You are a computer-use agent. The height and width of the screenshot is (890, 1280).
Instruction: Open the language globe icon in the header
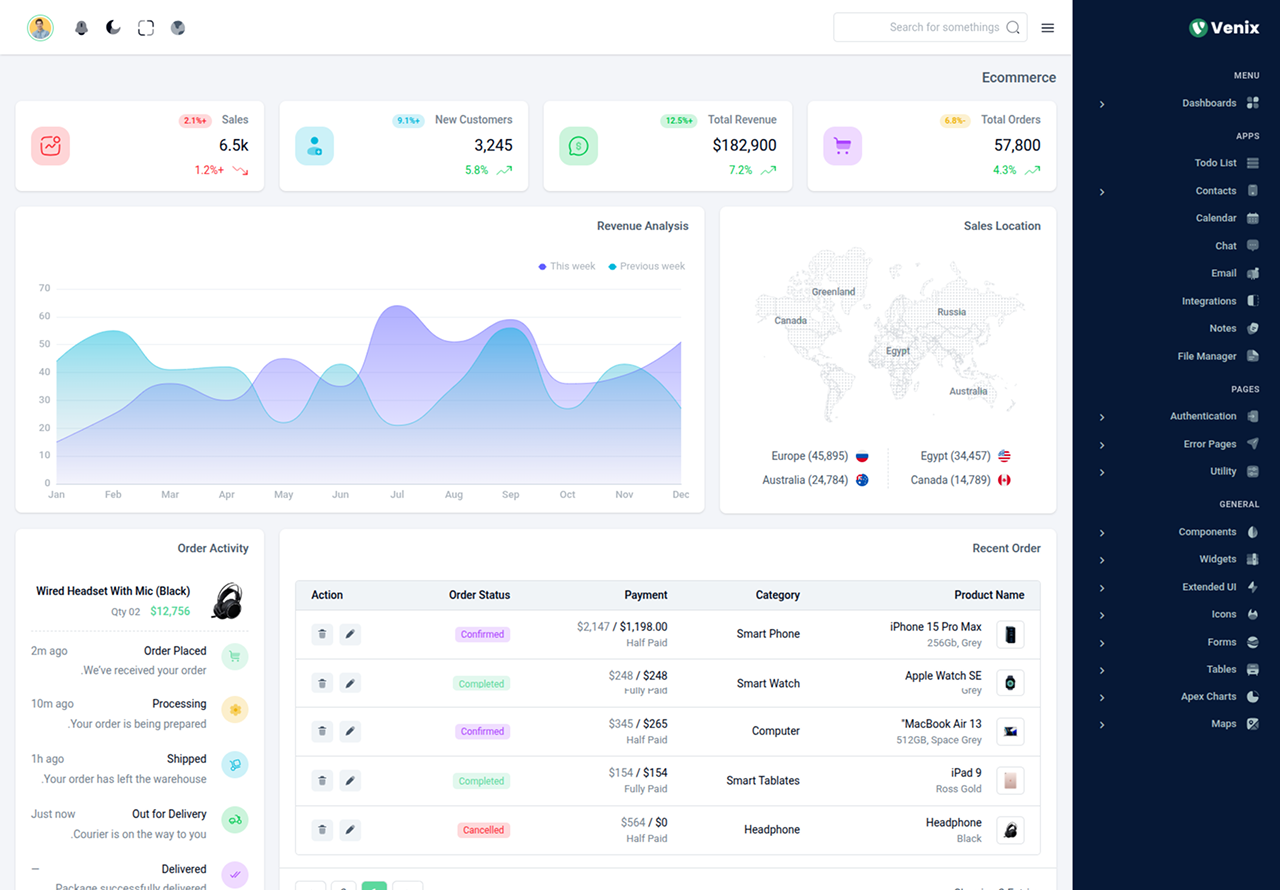(x=178, y=28)
